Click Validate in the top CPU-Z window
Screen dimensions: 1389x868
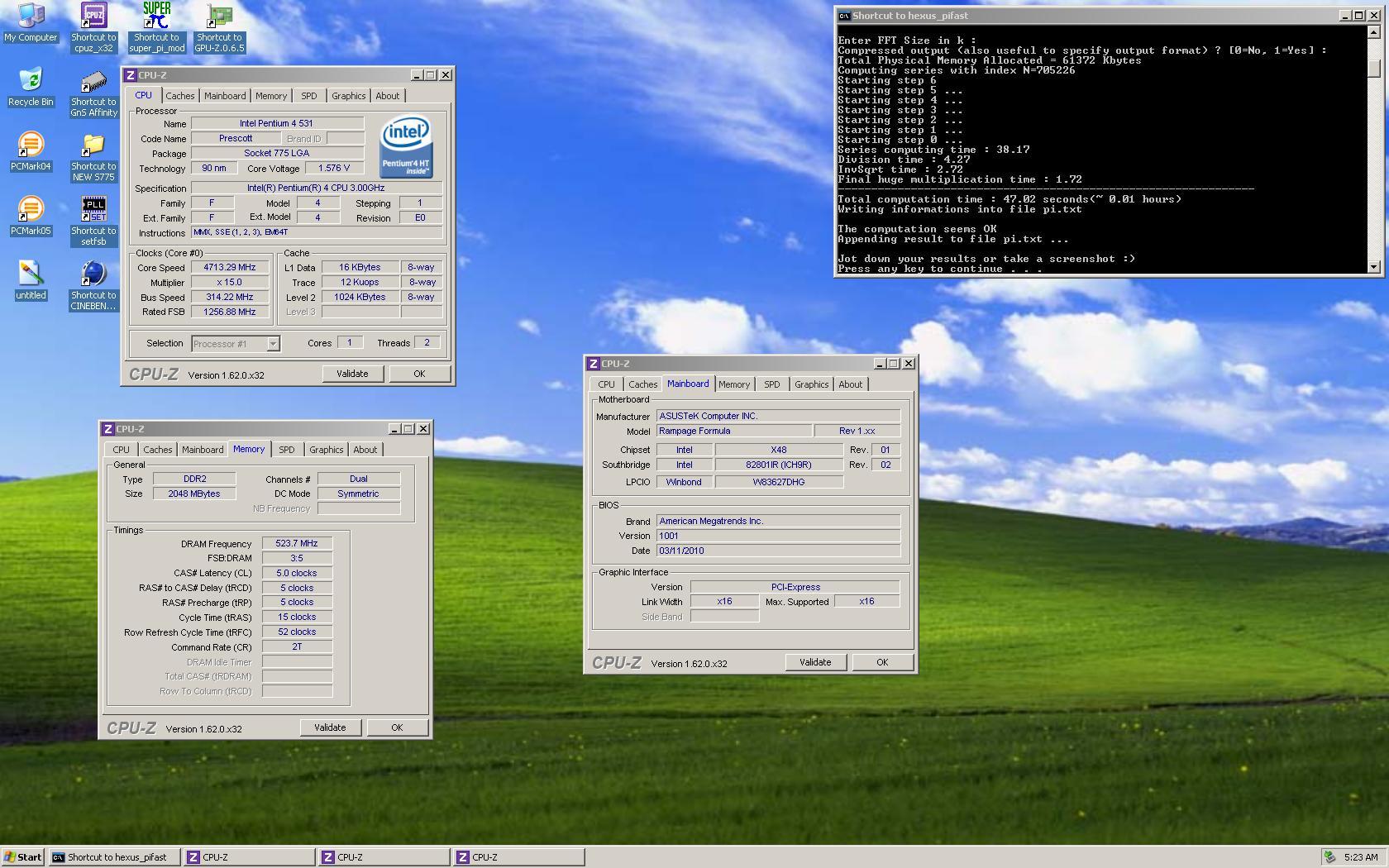[x=352, y=374]
